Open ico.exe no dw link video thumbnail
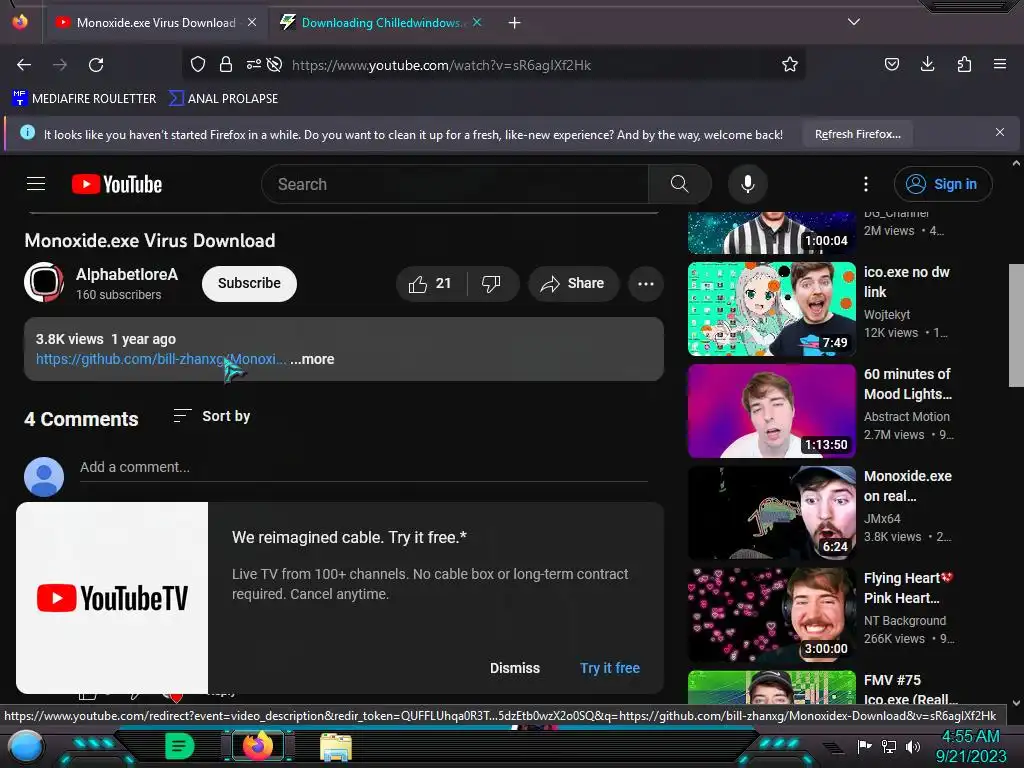 (x=771, y=309)
